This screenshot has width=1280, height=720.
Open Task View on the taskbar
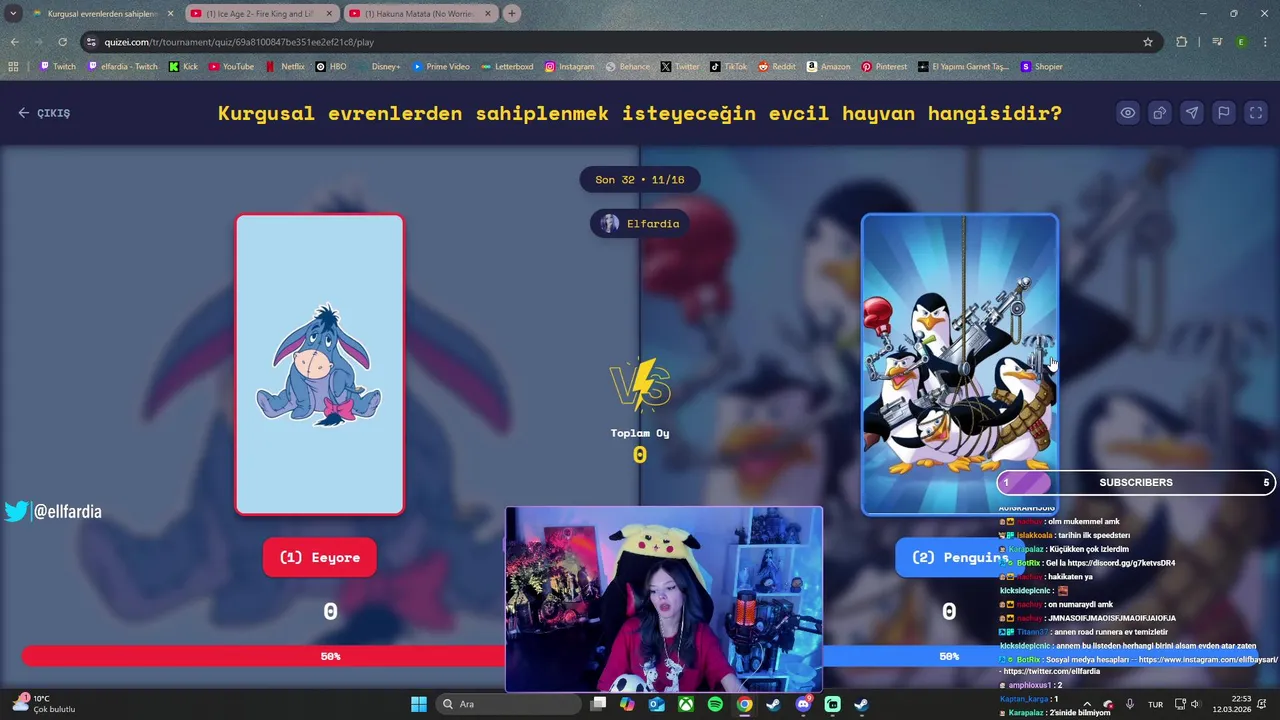click(x=598, y=704)
